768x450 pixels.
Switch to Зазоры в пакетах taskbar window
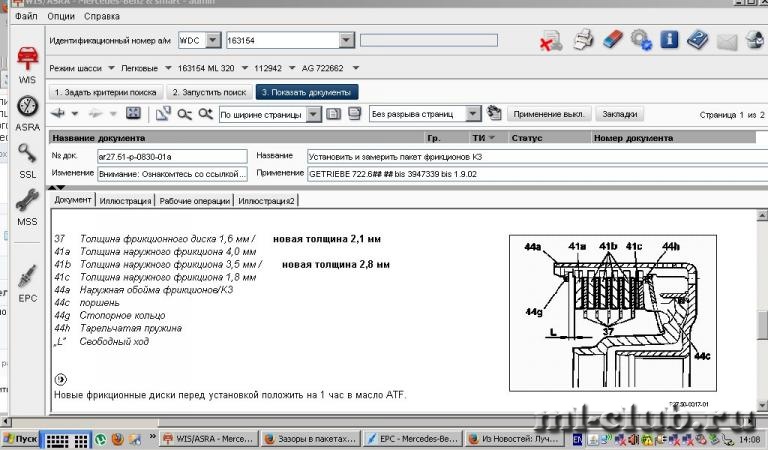pyautogui.click(x=311, y=439)
